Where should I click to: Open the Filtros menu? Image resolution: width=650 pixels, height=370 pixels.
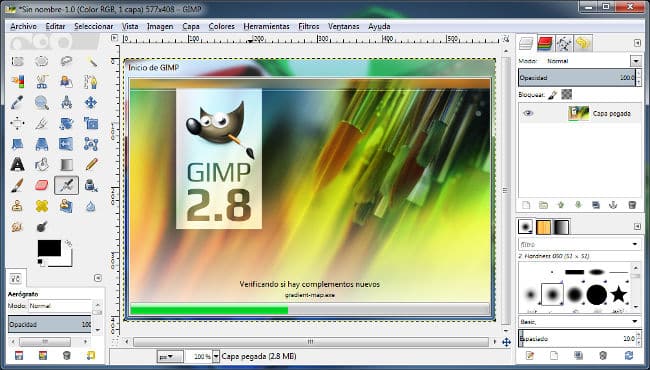pyautogui.click(x=308, y=27)
